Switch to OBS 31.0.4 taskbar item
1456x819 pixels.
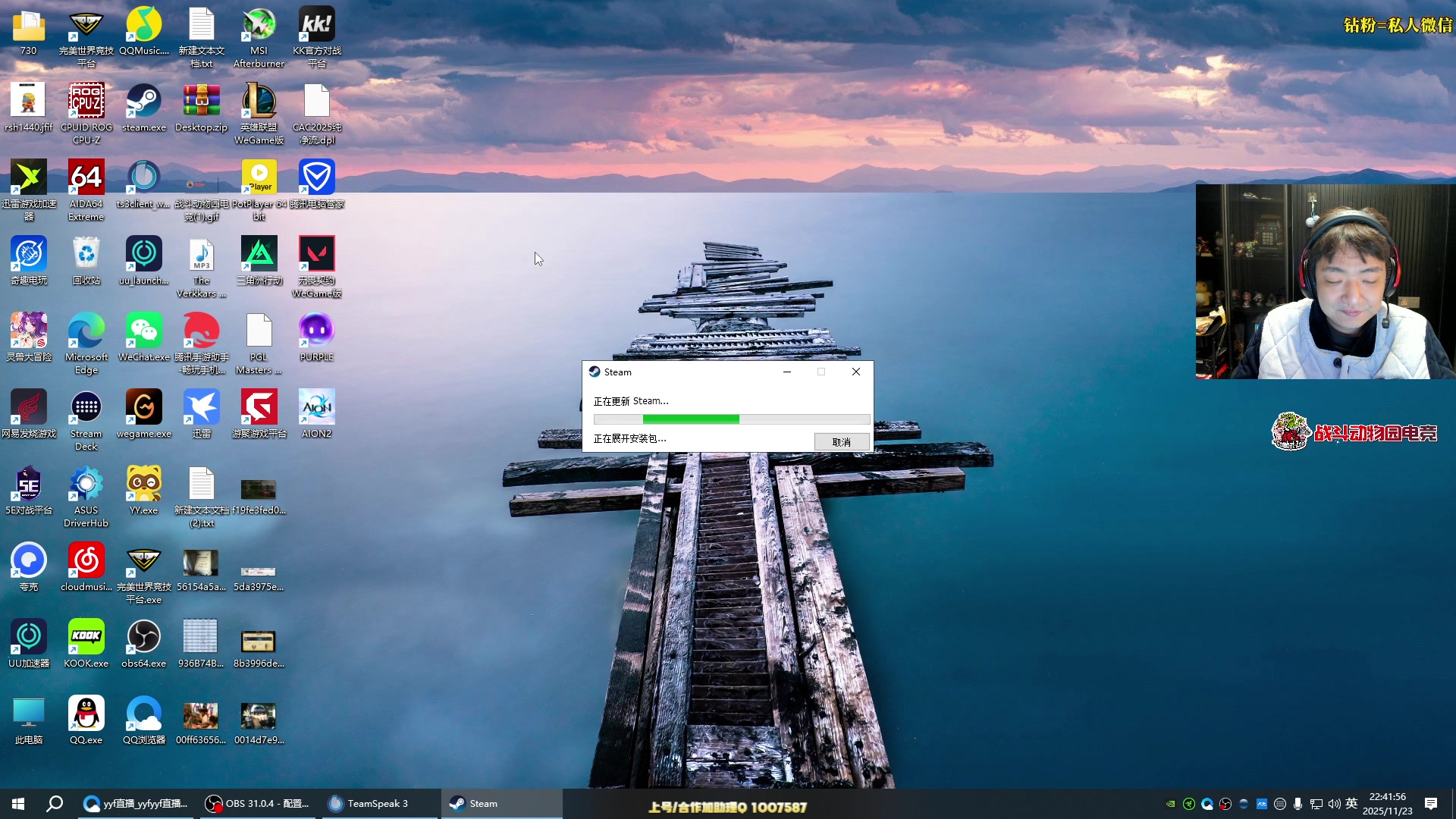click(x=258, y=804)
